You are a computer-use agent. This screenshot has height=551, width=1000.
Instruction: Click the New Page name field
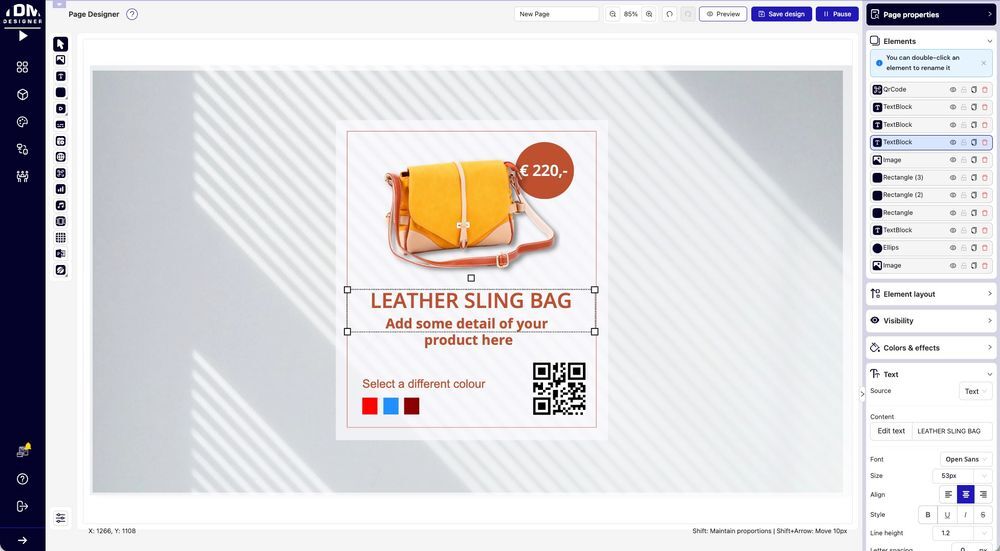point(556,14)
